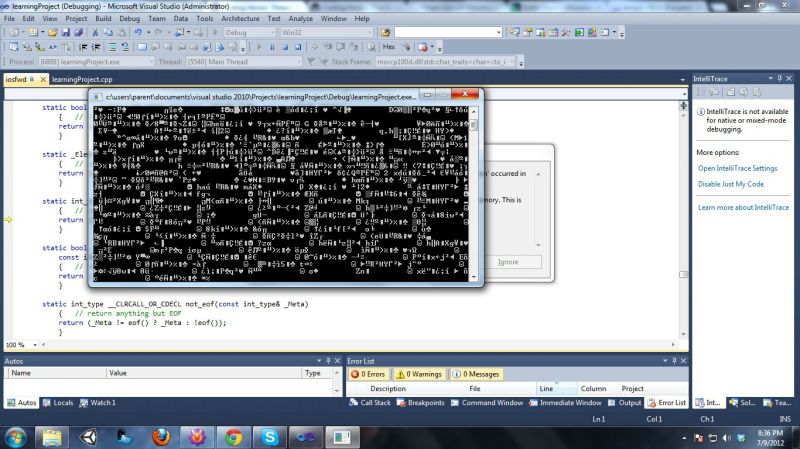800x449 pixels.
Task: Open the Call Stack tab
Action: pos(370,403)
